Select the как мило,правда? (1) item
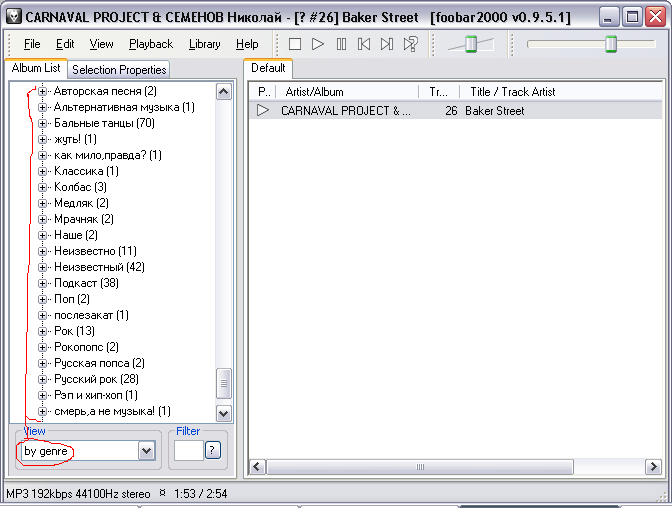The image size is (672, 508). 108,155
